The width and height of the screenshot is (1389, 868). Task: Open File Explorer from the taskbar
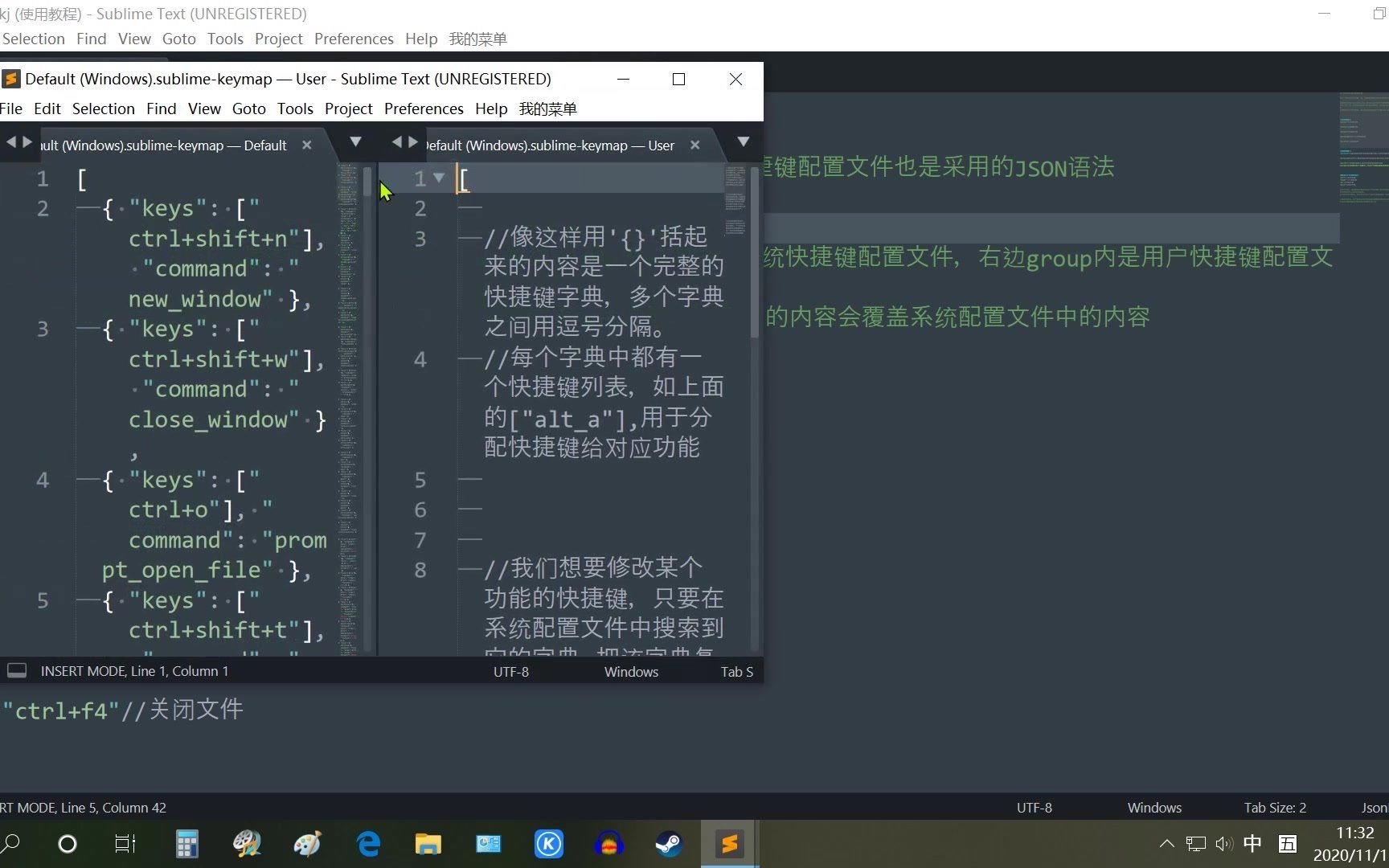click(428, 844)
